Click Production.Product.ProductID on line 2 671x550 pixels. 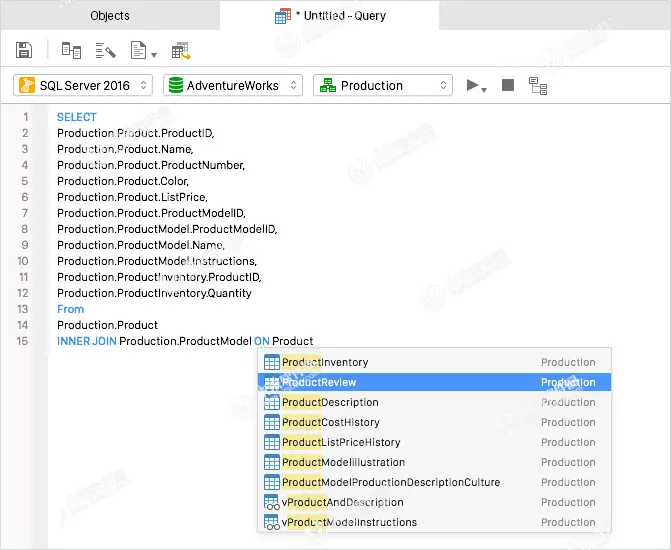[x=136, y=133]
